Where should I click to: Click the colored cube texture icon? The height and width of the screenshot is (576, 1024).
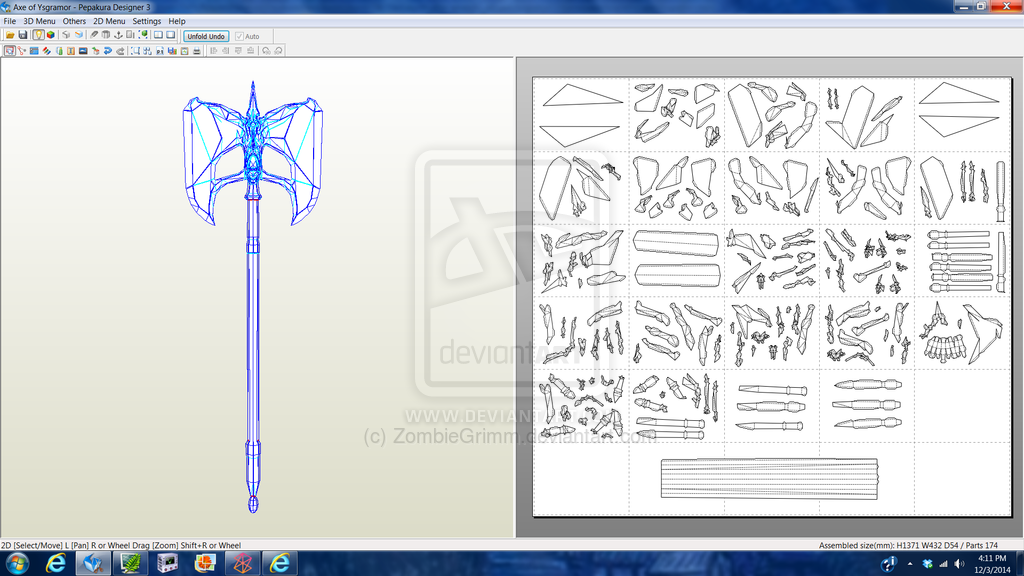[51, 35]
